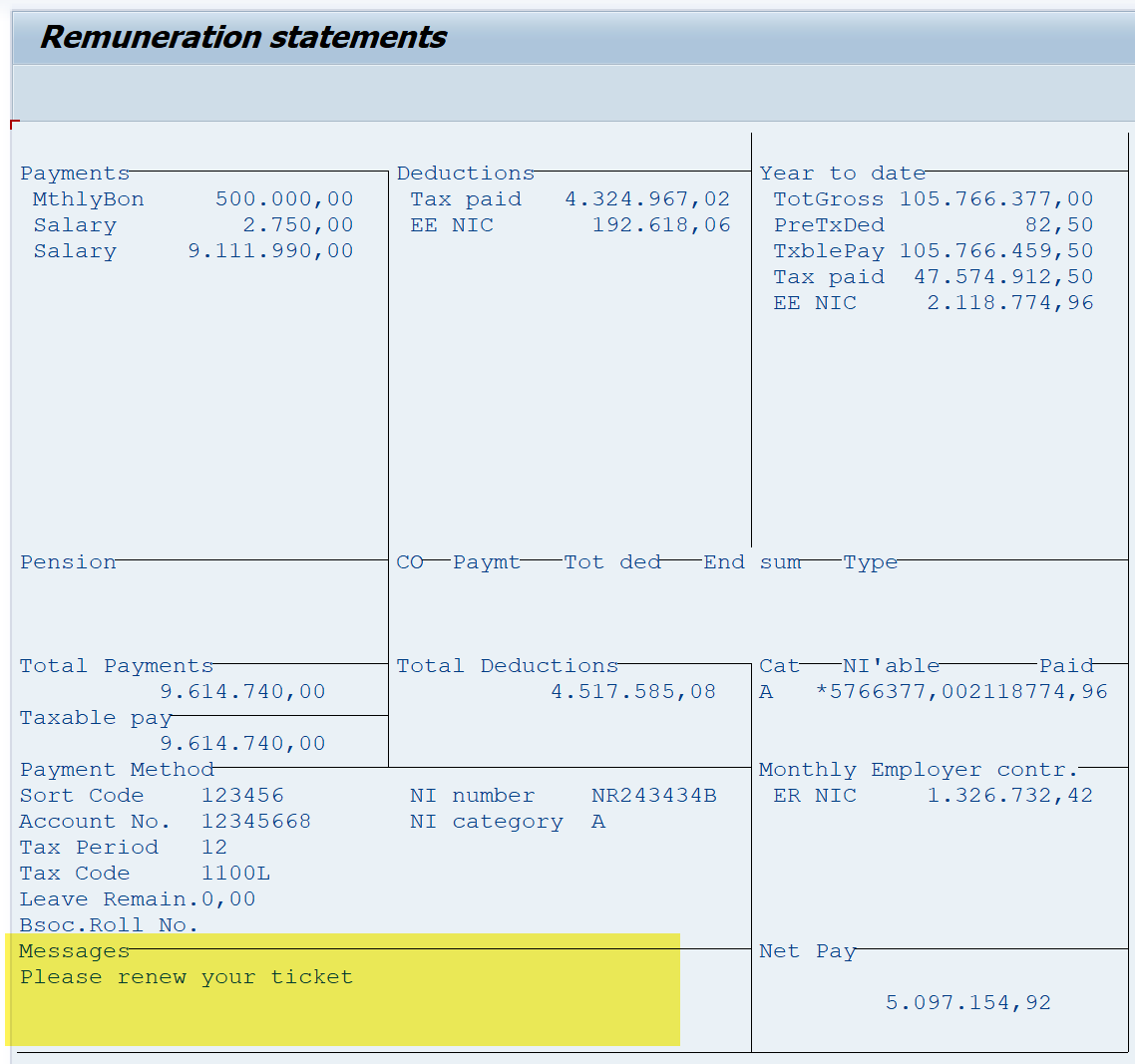Click the Net Pay heading
The image size is (1135, 1064).
click(x=808, y=951)
